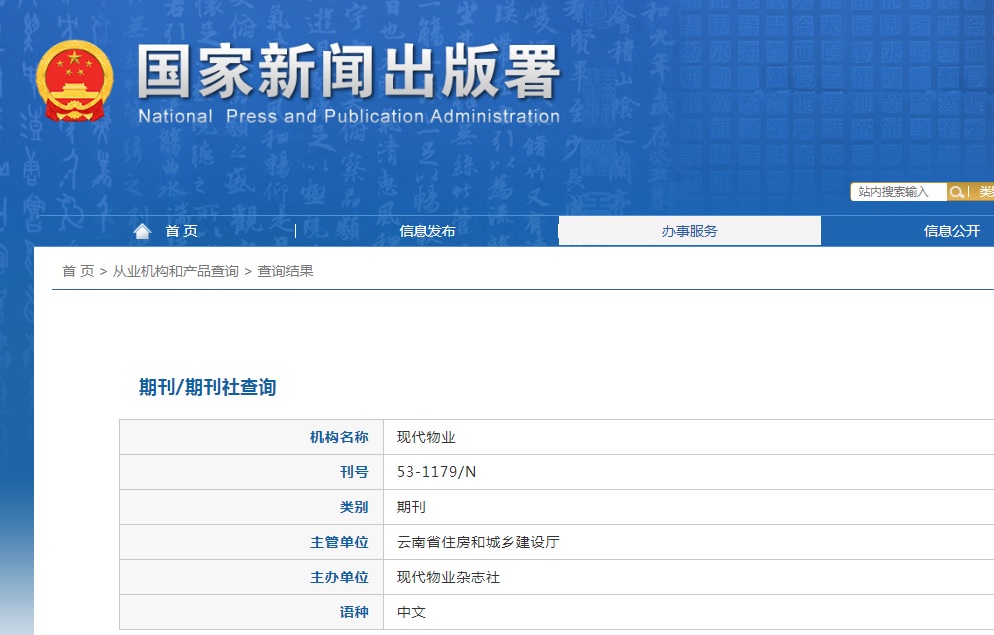The image size is (994, 635).
Task: Click the magnifying glass search icon
Action: tap(957, 192)
